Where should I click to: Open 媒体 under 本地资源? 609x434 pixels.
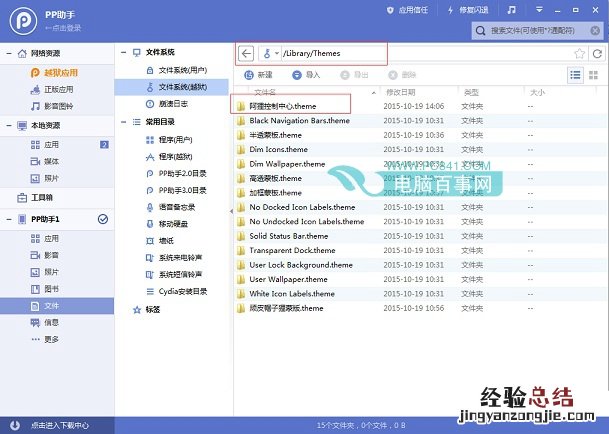tap(45, 161)
